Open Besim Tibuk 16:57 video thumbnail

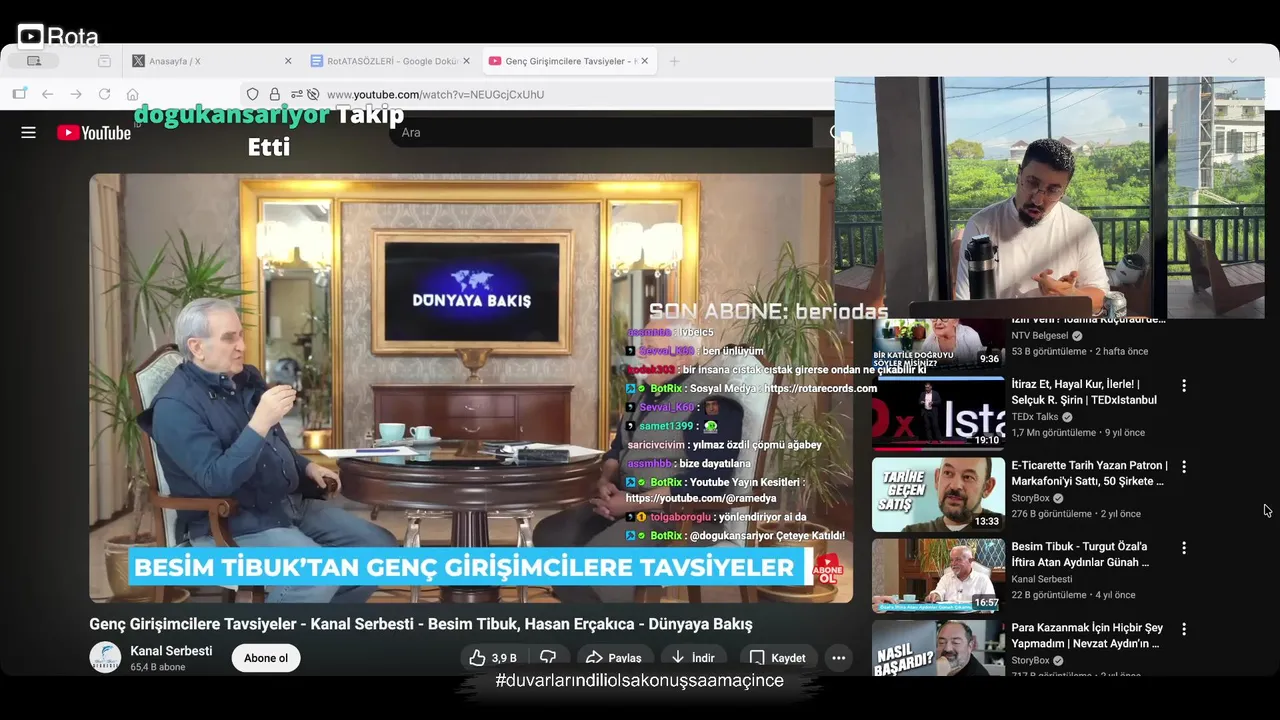pos(938,576)
